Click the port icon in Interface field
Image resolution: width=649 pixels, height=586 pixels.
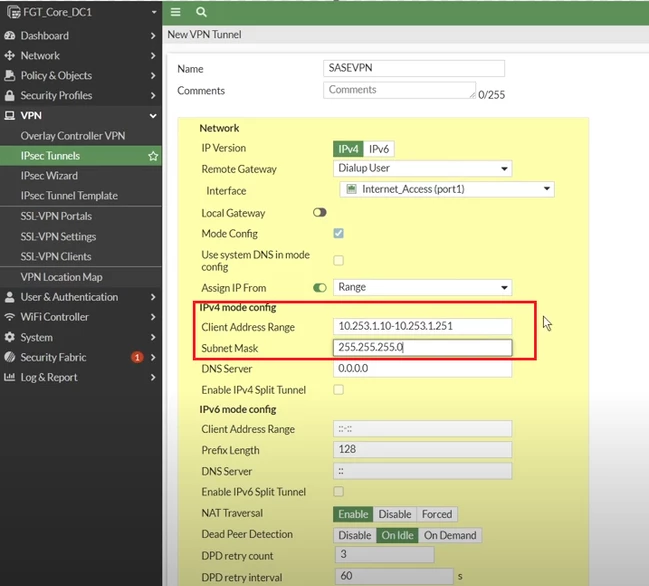pyautogui.click(x=351, y=189)
